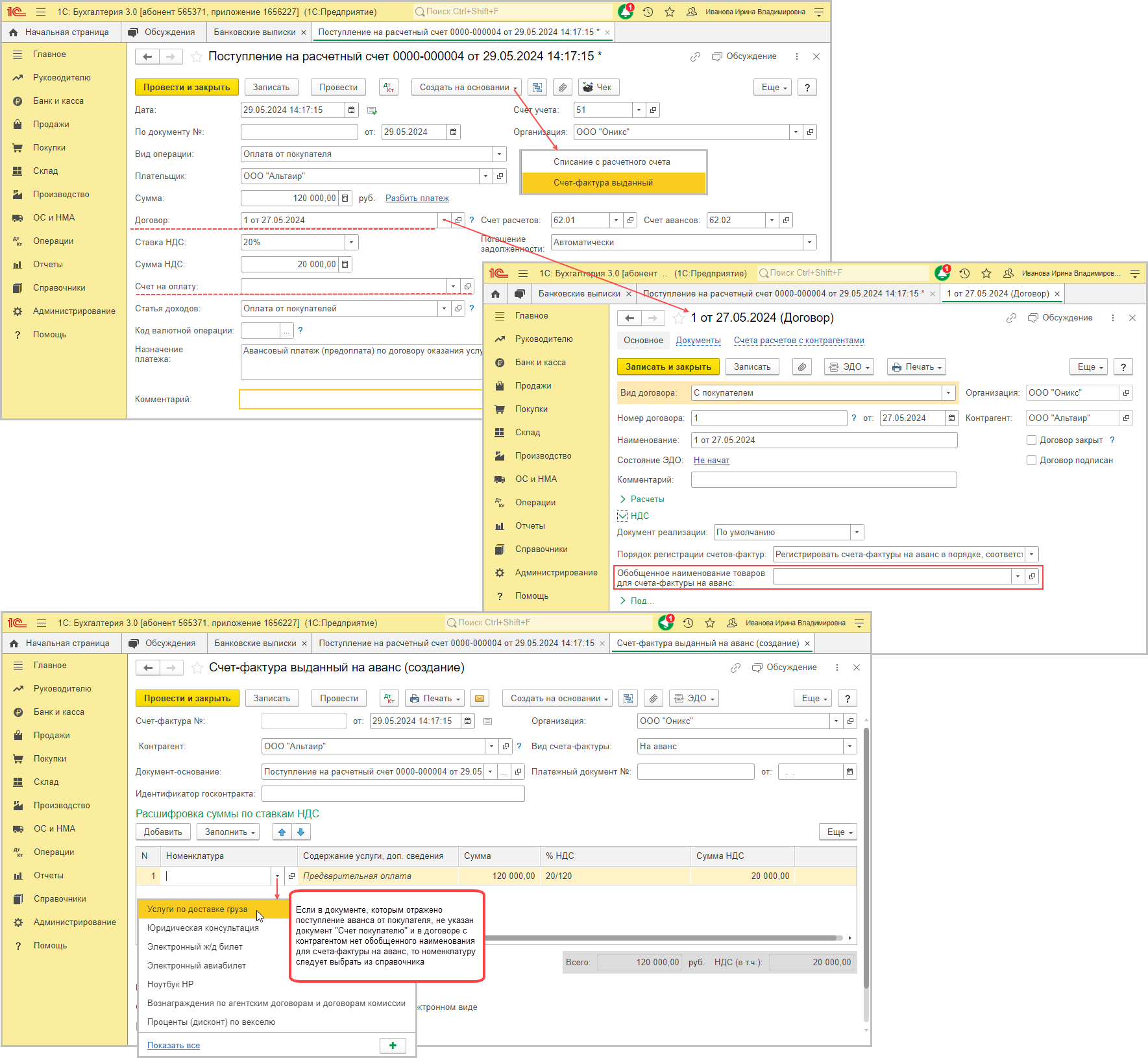Open favorites star in top window header

click(670, 12)
